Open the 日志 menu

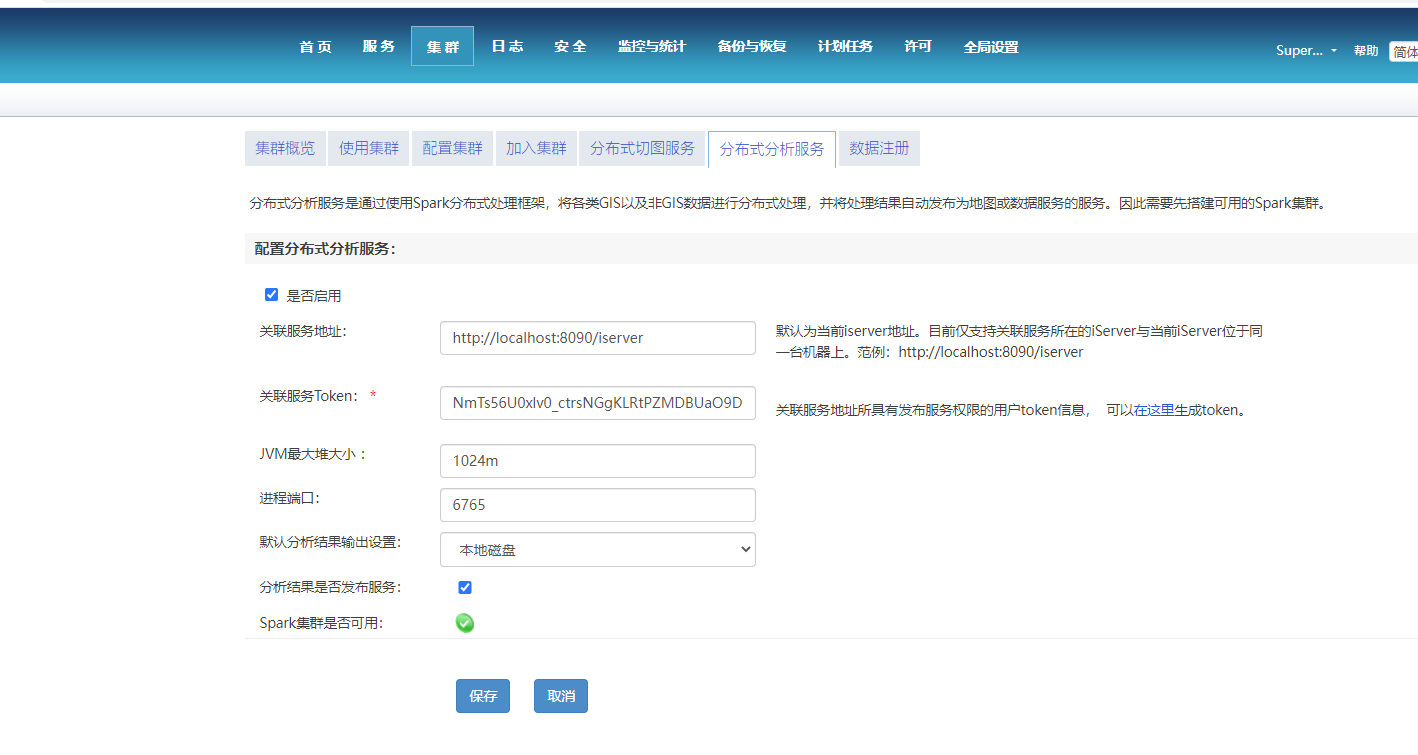click(x=507, y=47)
